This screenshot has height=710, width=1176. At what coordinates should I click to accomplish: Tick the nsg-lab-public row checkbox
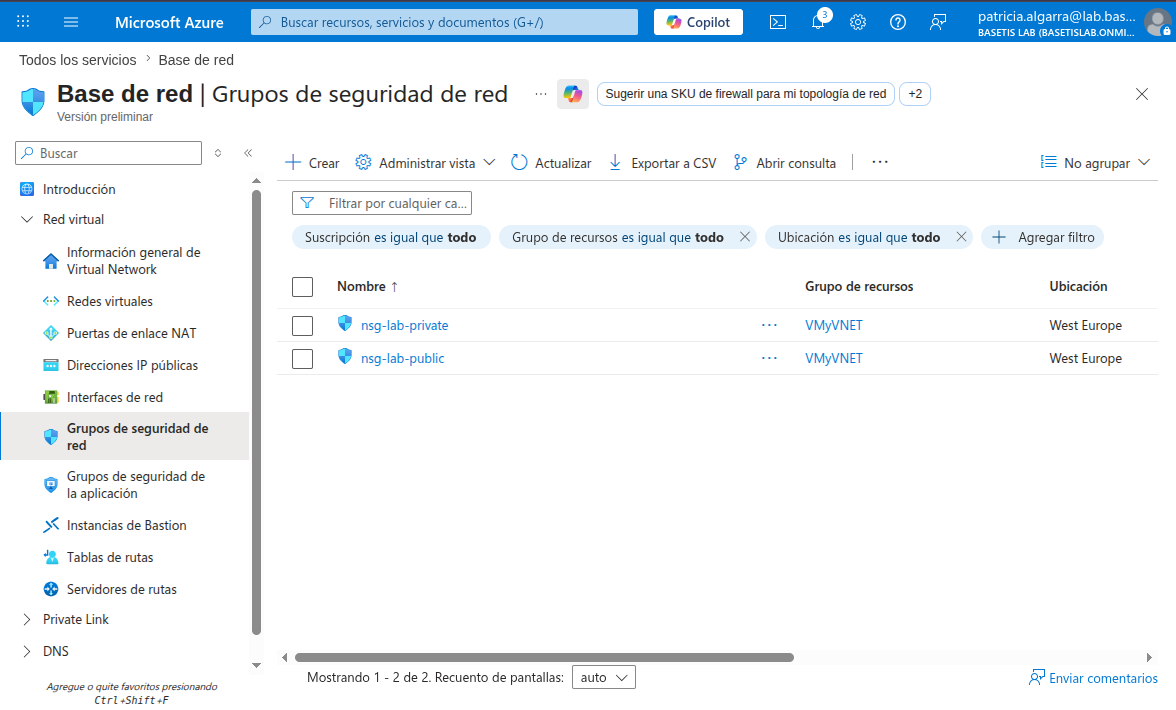tap(302, 358)
